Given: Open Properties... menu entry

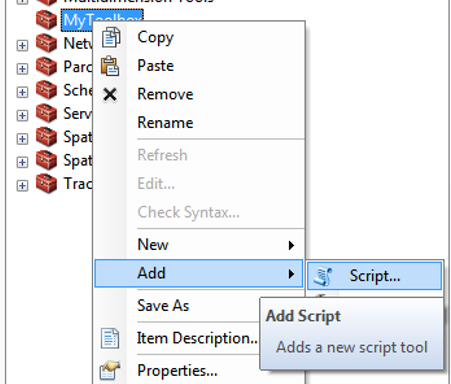Looking at the screenshot, I should (x=177, y=371).
